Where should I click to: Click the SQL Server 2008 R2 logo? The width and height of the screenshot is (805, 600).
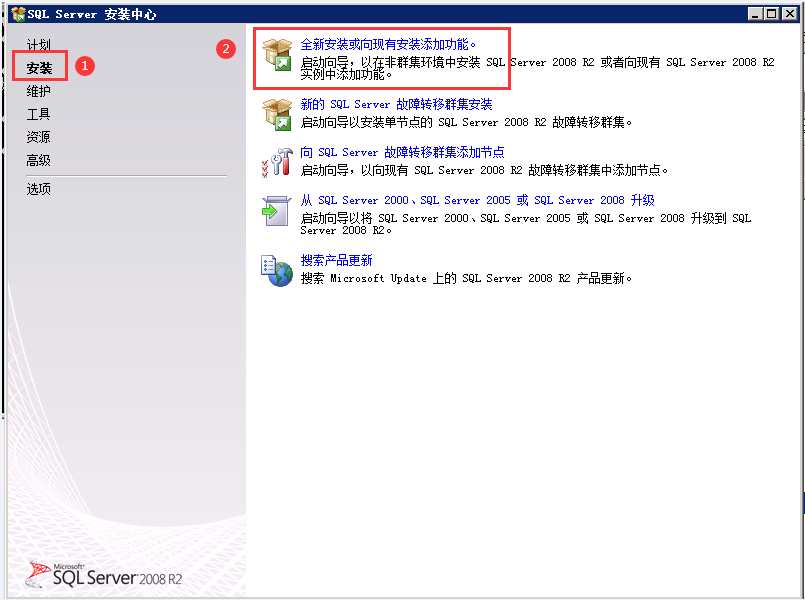(x=104, y=574)
